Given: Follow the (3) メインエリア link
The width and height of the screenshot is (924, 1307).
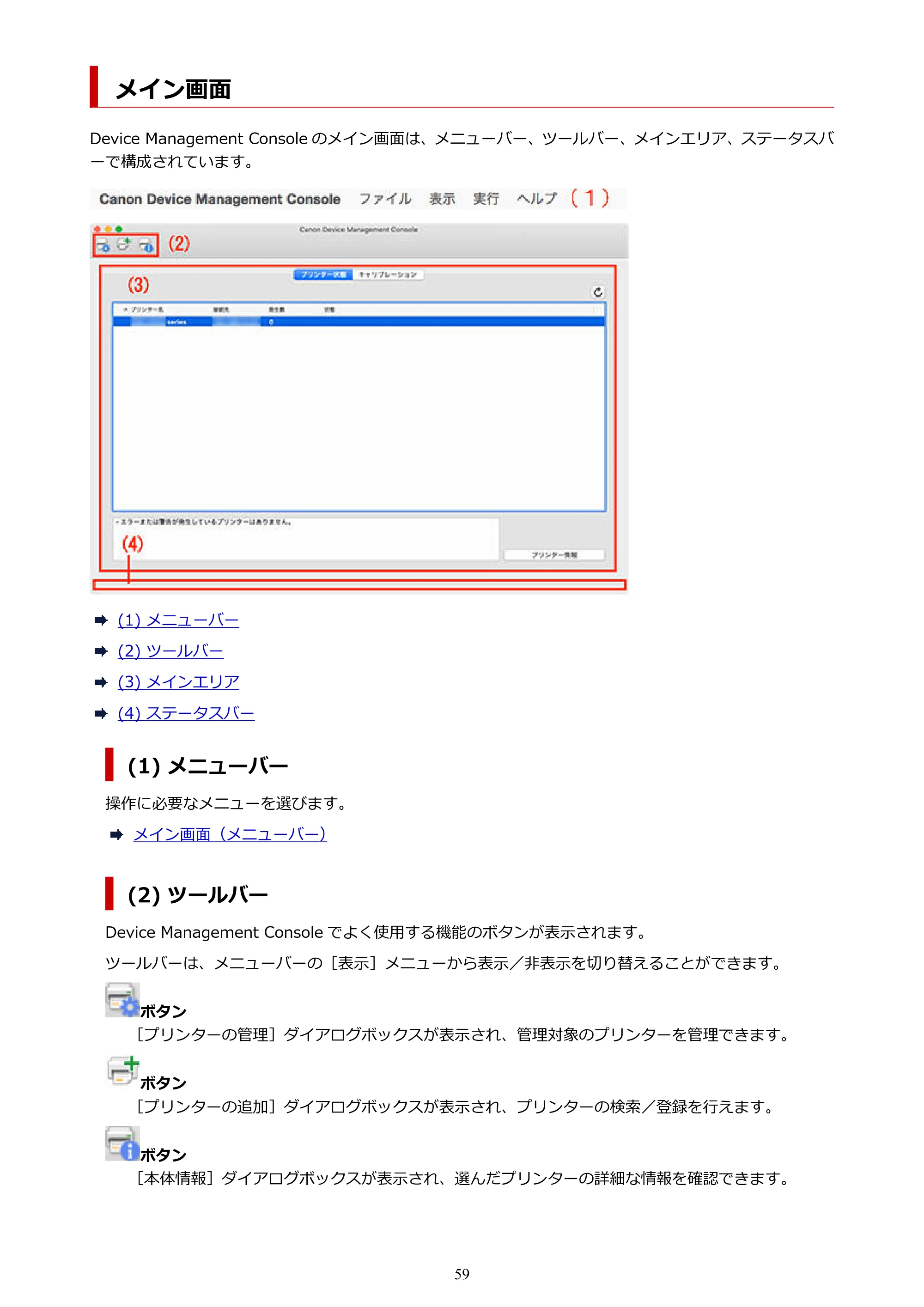Looking at the screenshot, I should pos(178,682).
